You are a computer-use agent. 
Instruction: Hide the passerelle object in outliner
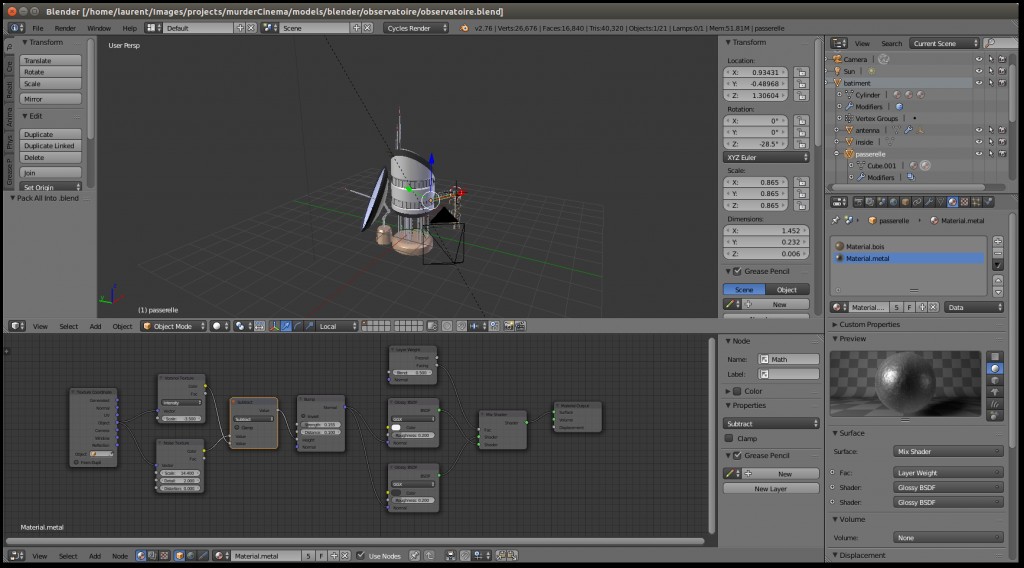(979, 154)
